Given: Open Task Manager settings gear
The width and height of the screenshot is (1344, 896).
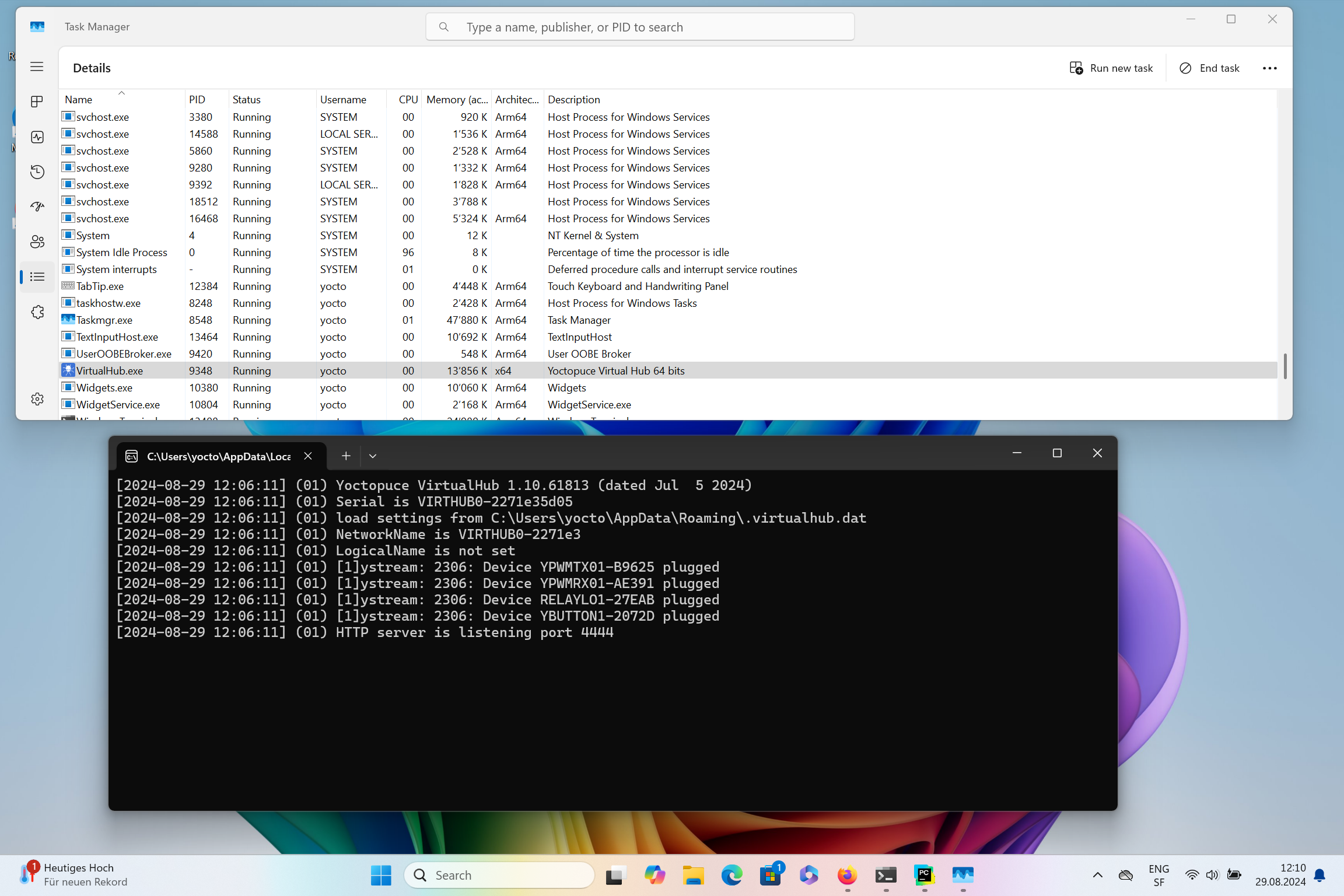Looking at the screenshot, I should [x=37, y=399].
